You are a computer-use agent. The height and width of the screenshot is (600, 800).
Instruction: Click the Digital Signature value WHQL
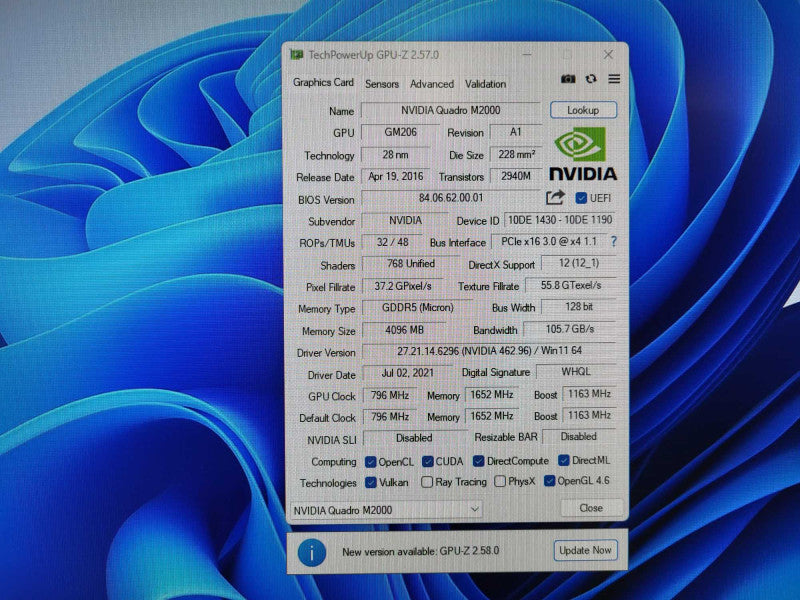576,371
